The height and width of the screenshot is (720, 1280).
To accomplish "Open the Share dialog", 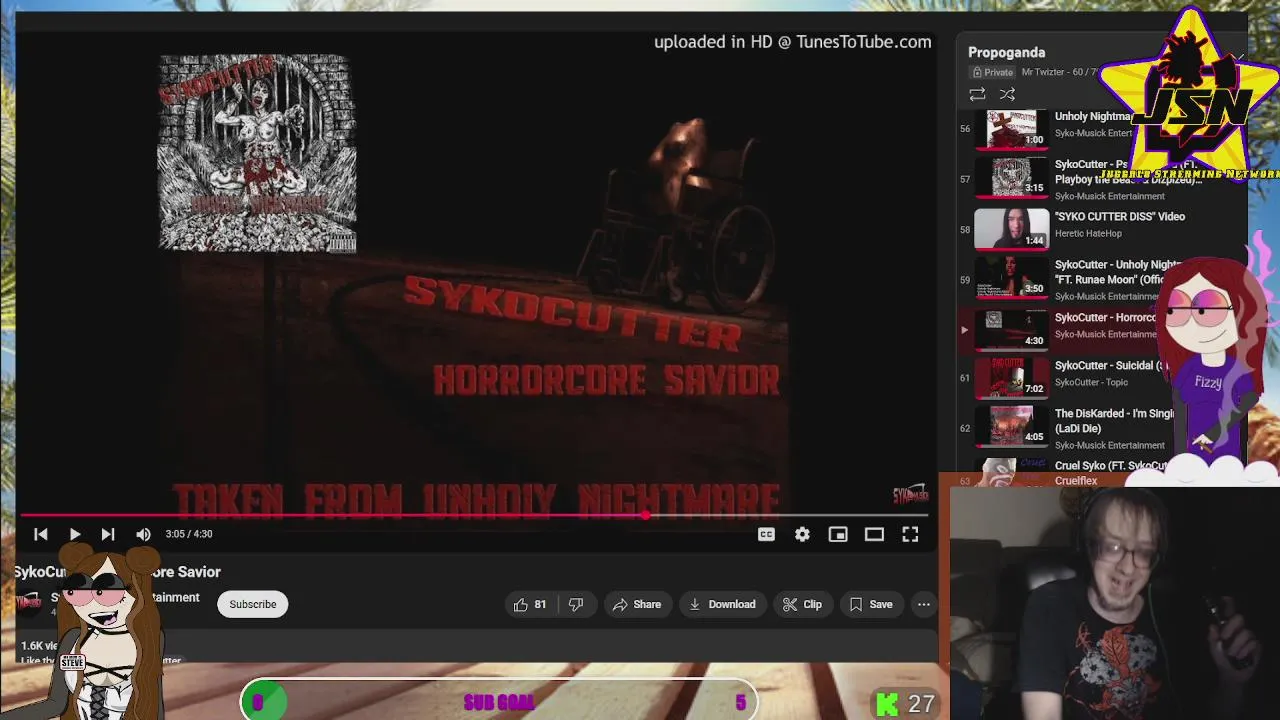I will click(x=637, y=604).
